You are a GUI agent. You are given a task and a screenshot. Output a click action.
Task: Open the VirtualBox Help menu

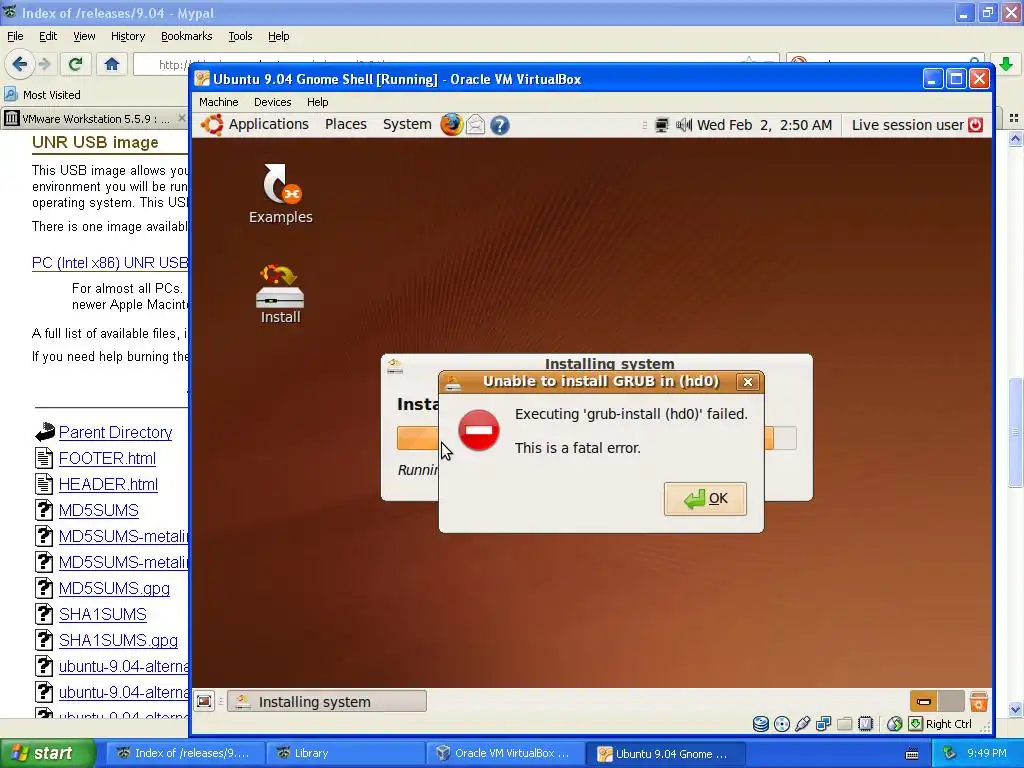317,102
